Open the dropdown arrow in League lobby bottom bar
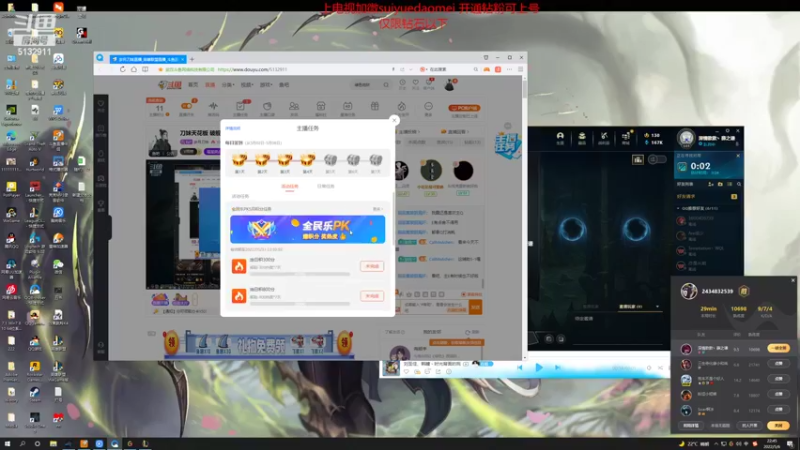The width and height of the screenshot is (800, 450). click(x=657, y=307)
